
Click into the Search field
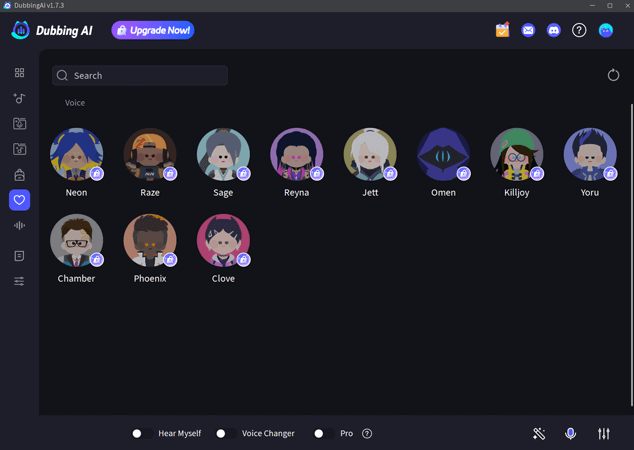140,76
